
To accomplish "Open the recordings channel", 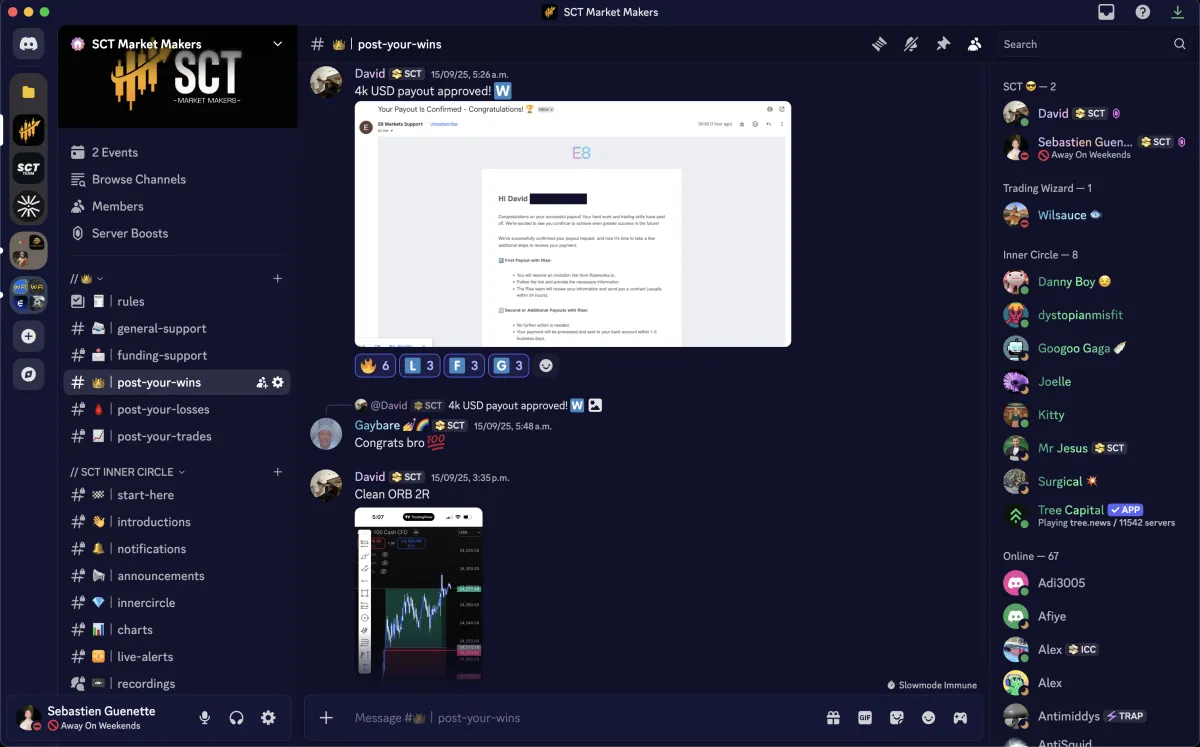I will (x=177, y=683).
